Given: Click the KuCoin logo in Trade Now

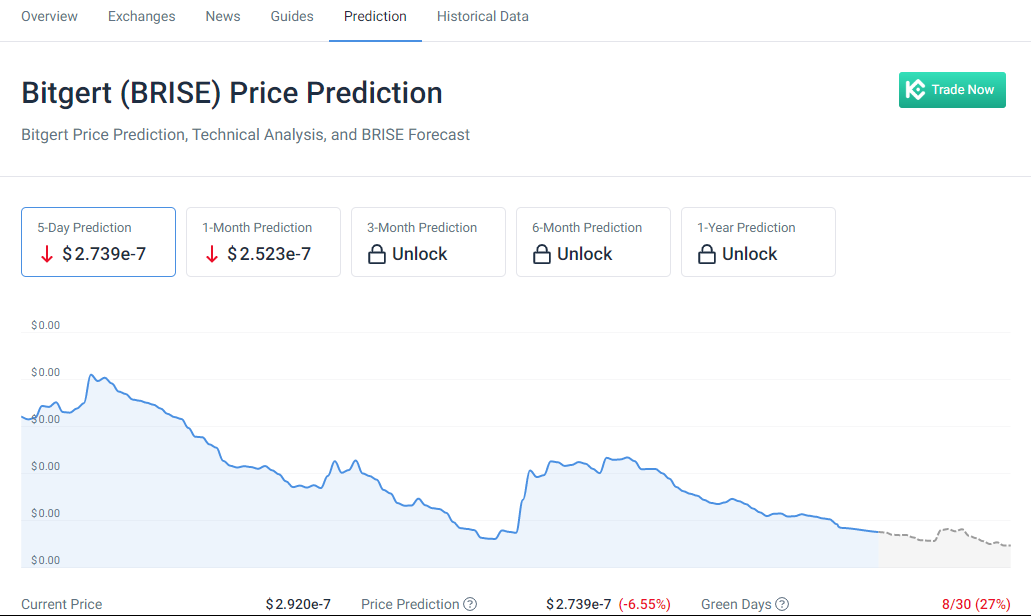Looking at the screenshot, I should (915, 89).
